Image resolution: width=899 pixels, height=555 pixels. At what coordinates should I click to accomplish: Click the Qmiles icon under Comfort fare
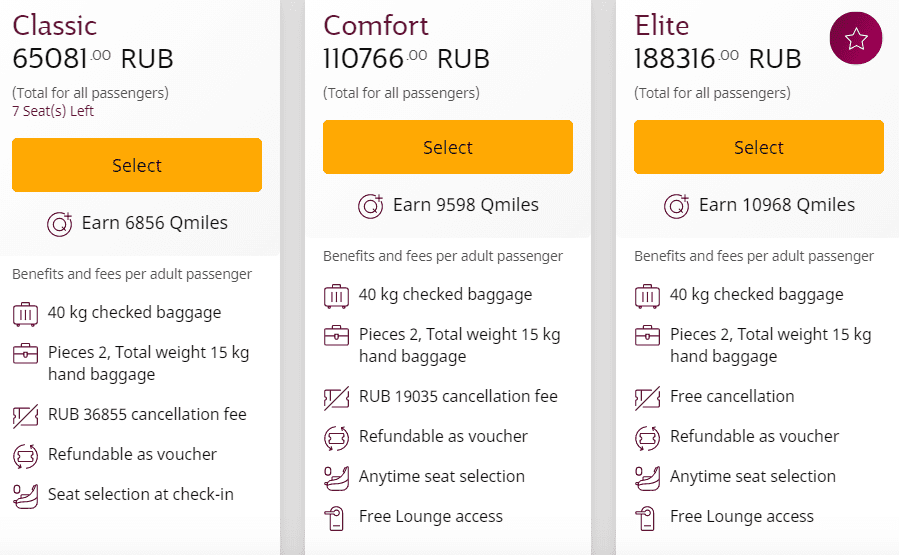click(371, 206)
